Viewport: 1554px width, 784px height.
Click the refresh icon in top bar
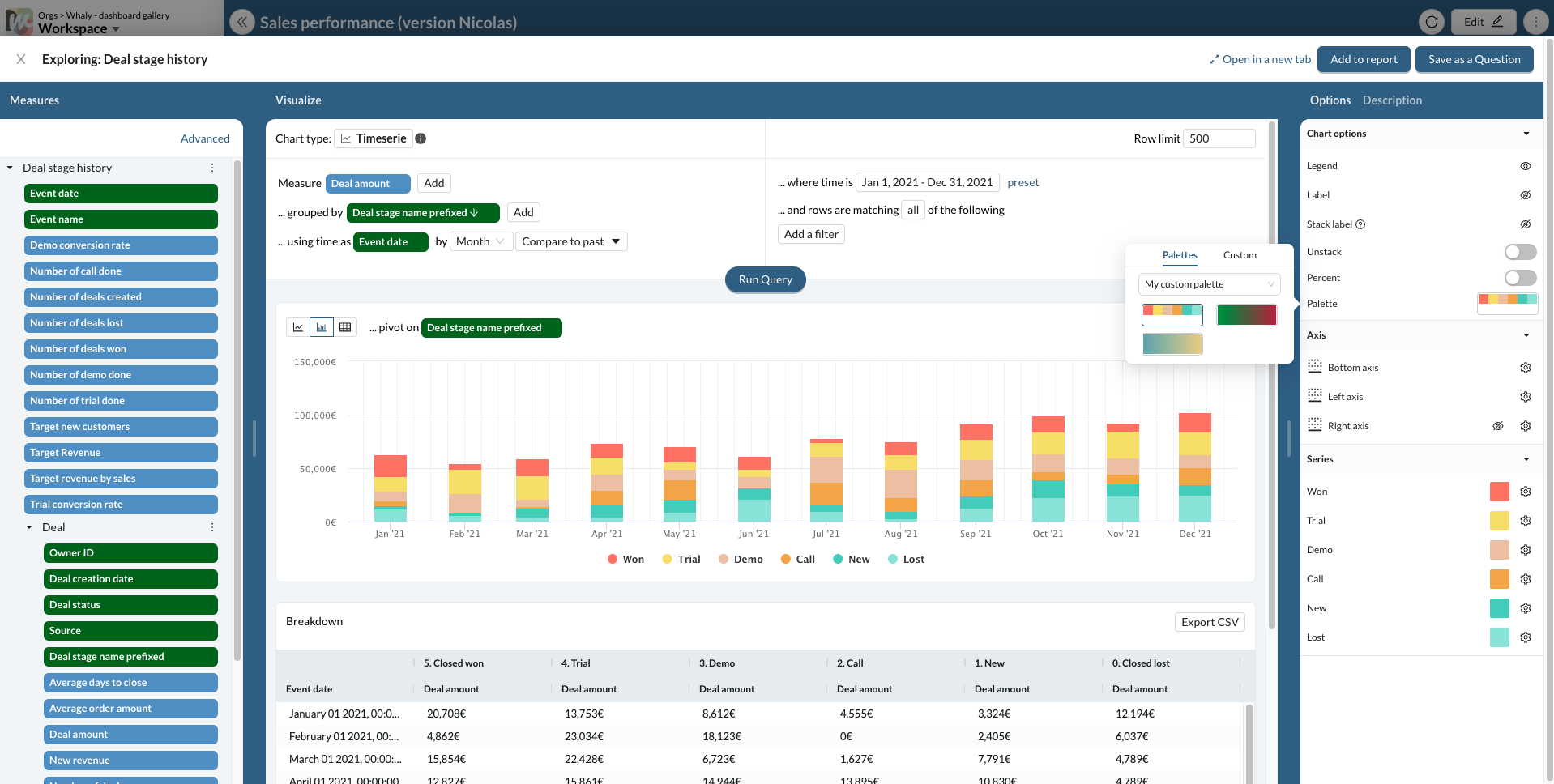coord(1432,22)
